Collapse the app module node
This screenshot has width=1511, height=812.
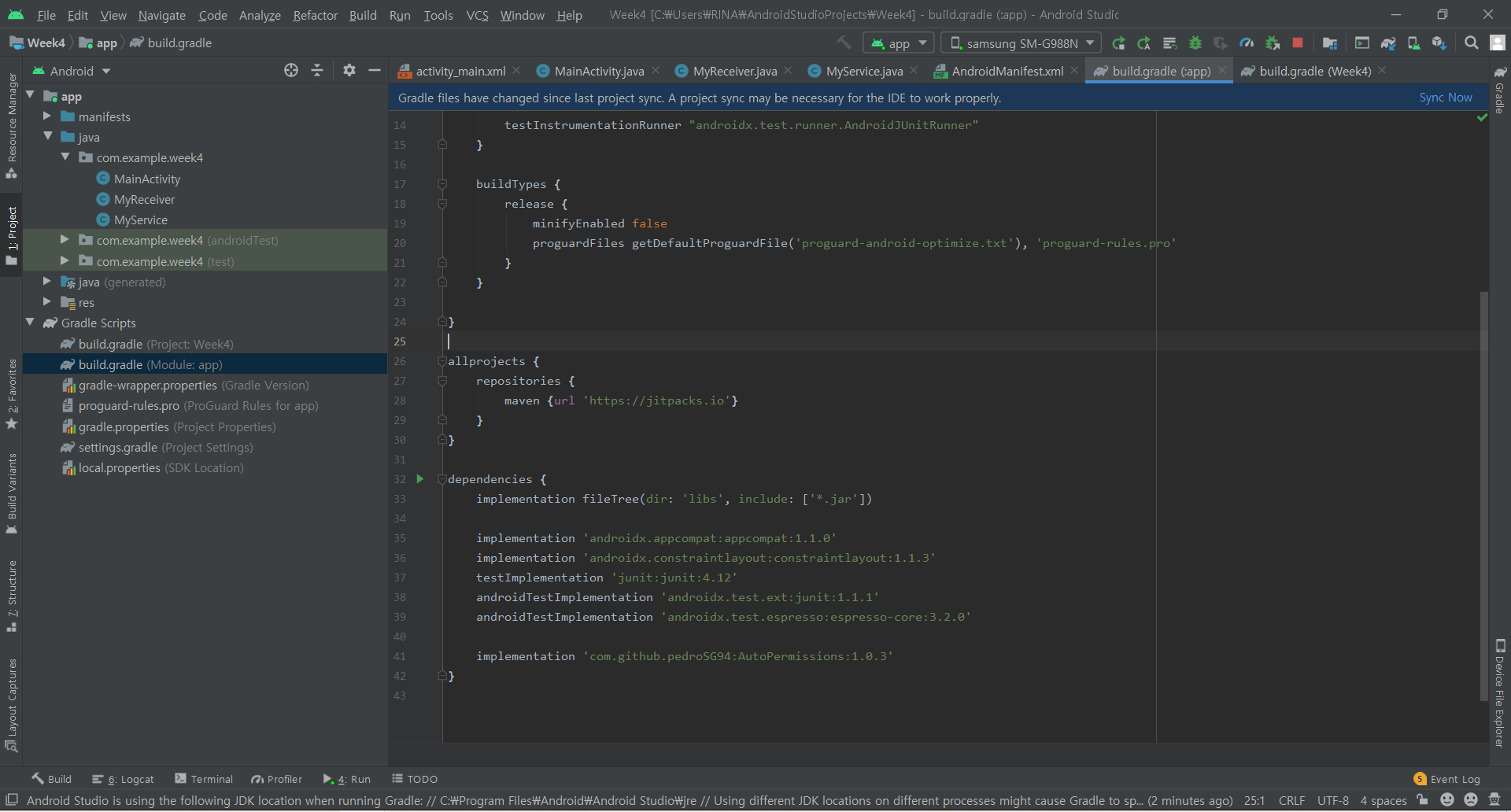(x=30, y=95)
